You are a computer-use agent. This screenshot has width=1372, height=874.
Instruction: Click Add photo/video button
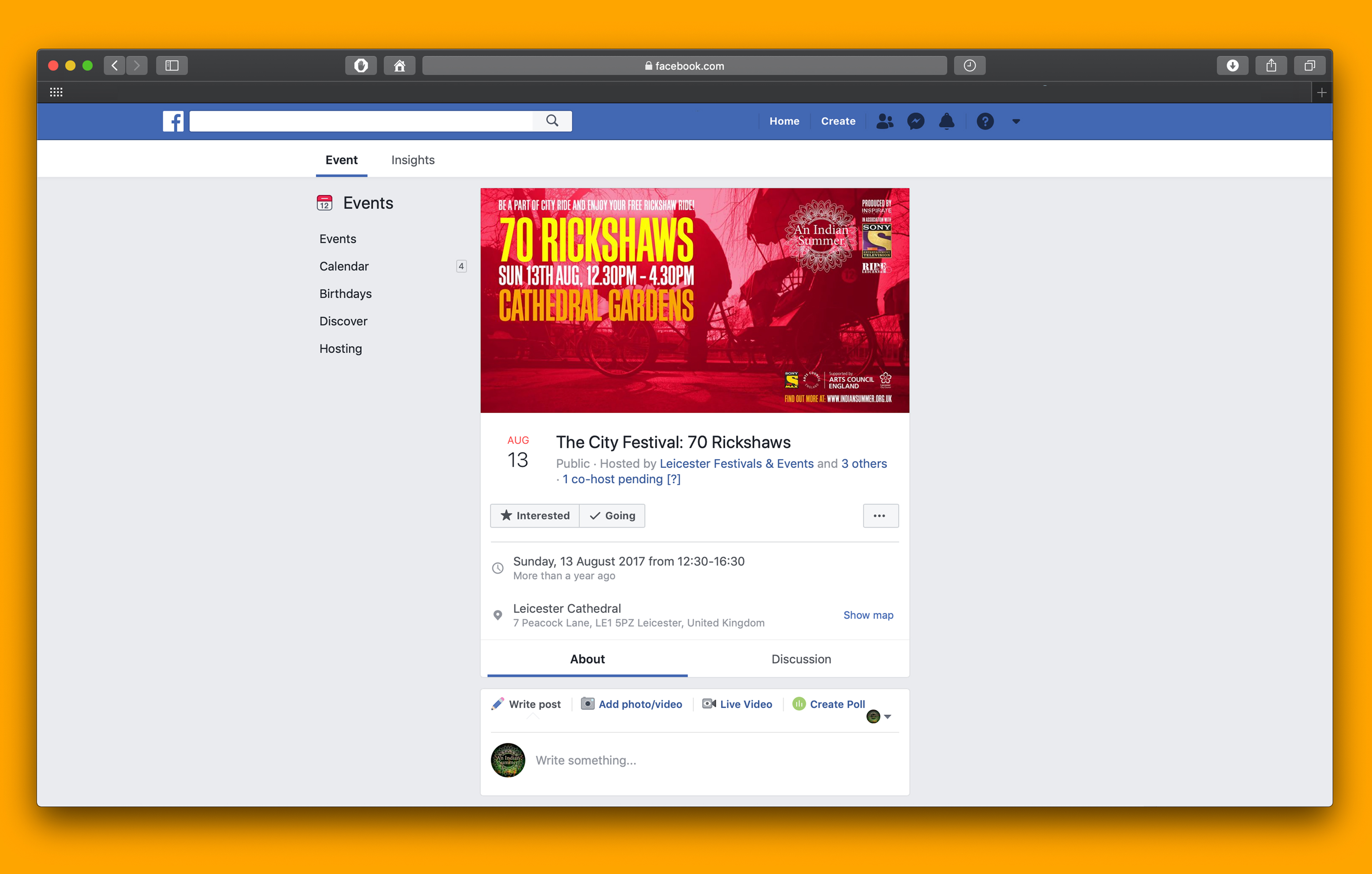(631, 704)
